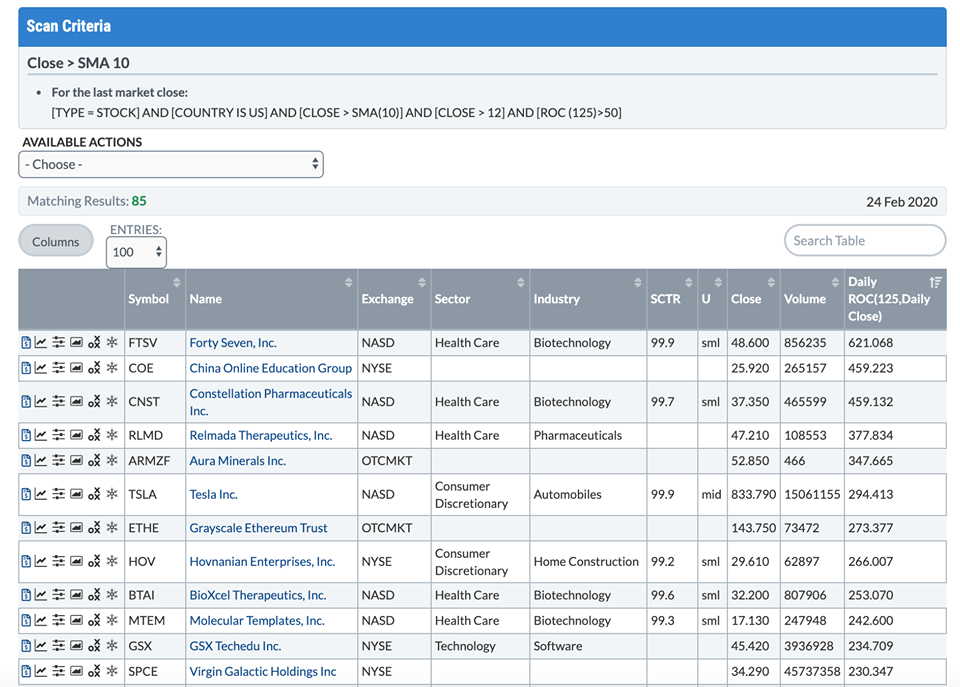Click the FTSV ROC value 621.068
Image resolution: width=960 pixels, height=687 pixels.
click(x=870, y=342)
